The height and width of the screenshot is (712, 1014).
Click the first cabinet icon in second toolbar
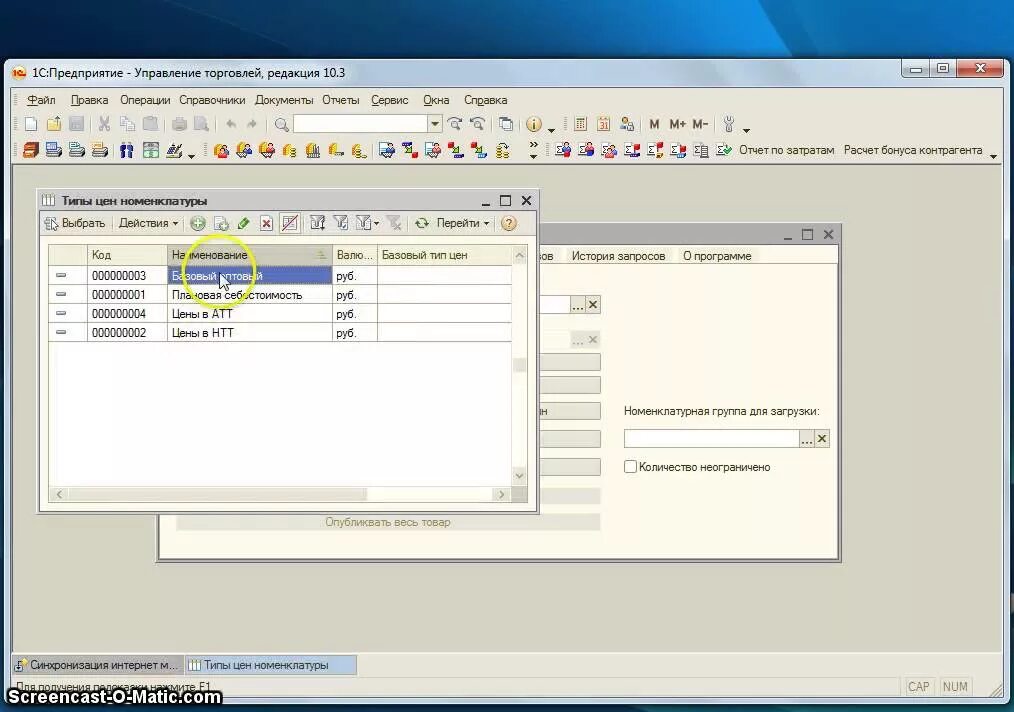click(30, 150)
